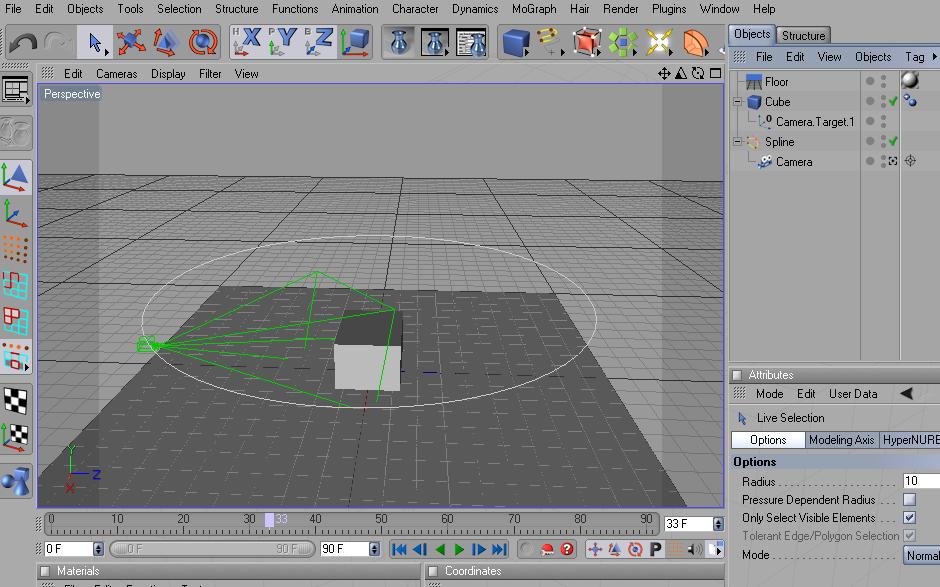Open the MoGraph menu

point(533,9)
